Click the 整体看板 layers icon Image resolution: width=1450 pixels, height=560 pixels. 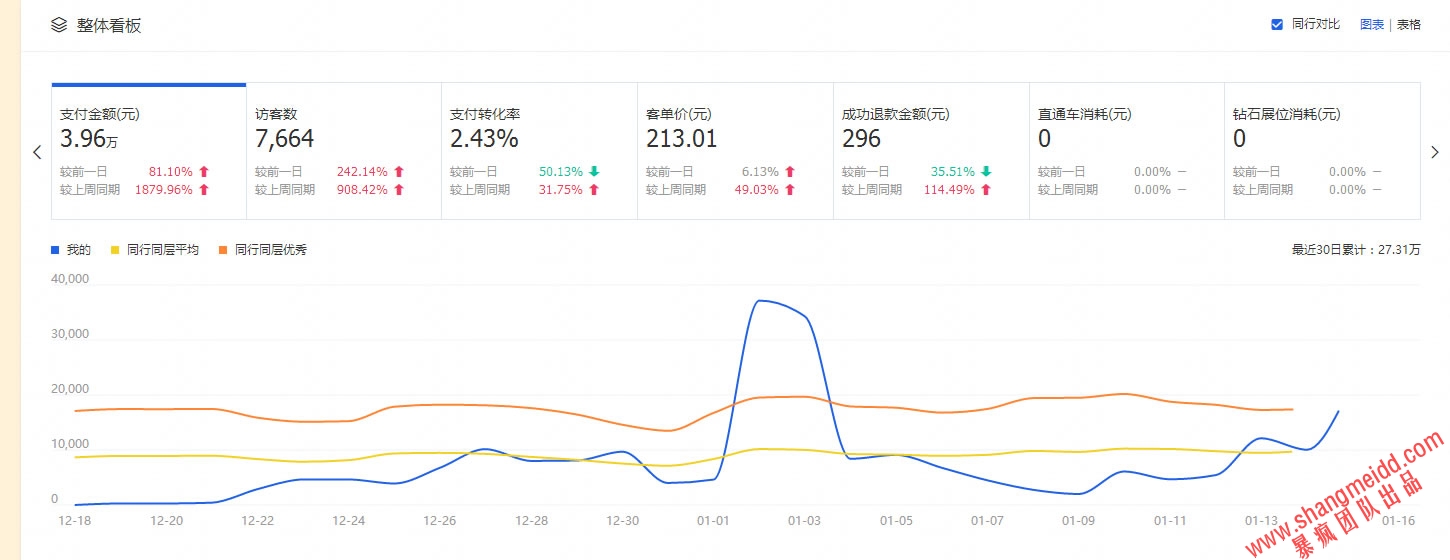(59, 25)
